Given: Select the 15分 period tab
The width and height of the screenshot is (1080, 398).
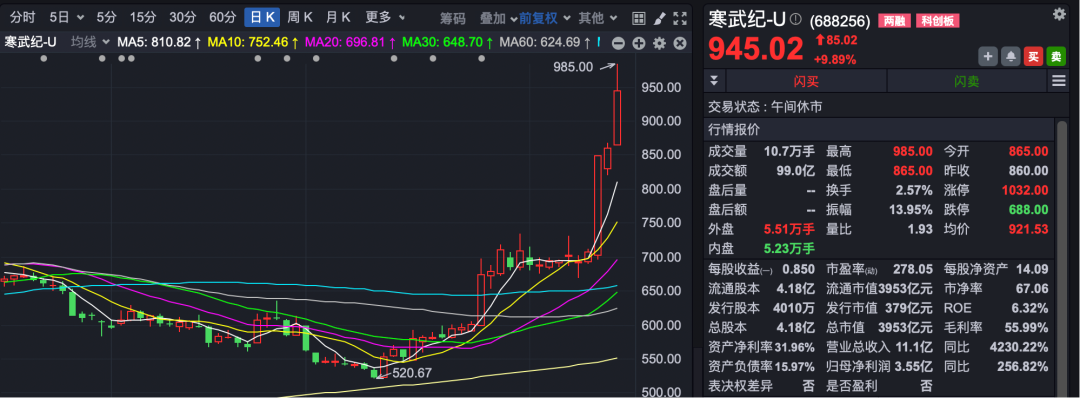Looking at the screenshot, I should [143, 18].
